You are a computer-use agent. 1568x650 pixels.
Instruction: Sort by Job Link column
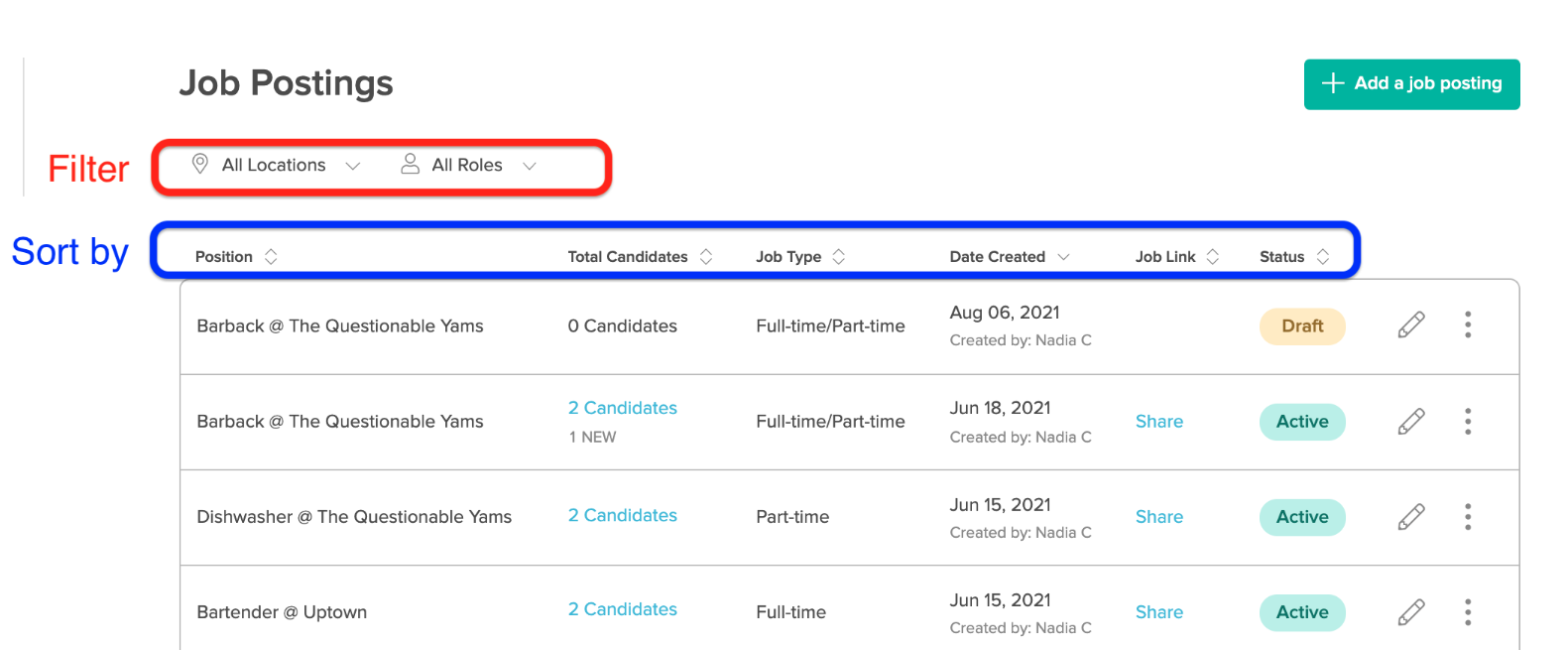(x=1177, y=256)
